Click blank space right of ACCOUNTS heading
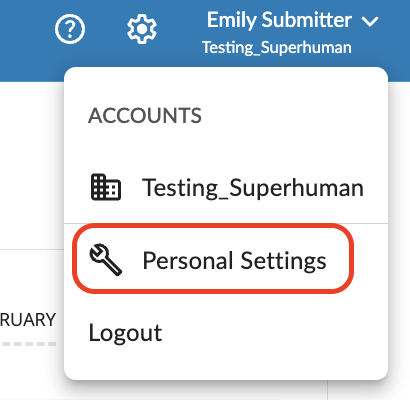410x400 pixels. [293, 116]
